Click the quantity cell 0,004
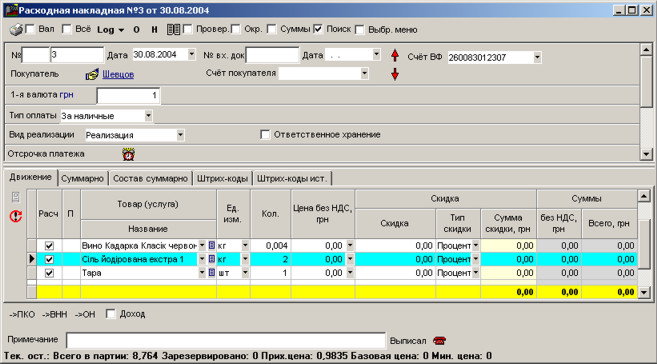Viewport: 657px width, 364px height. pyautogui.click(x=270, y=246)
